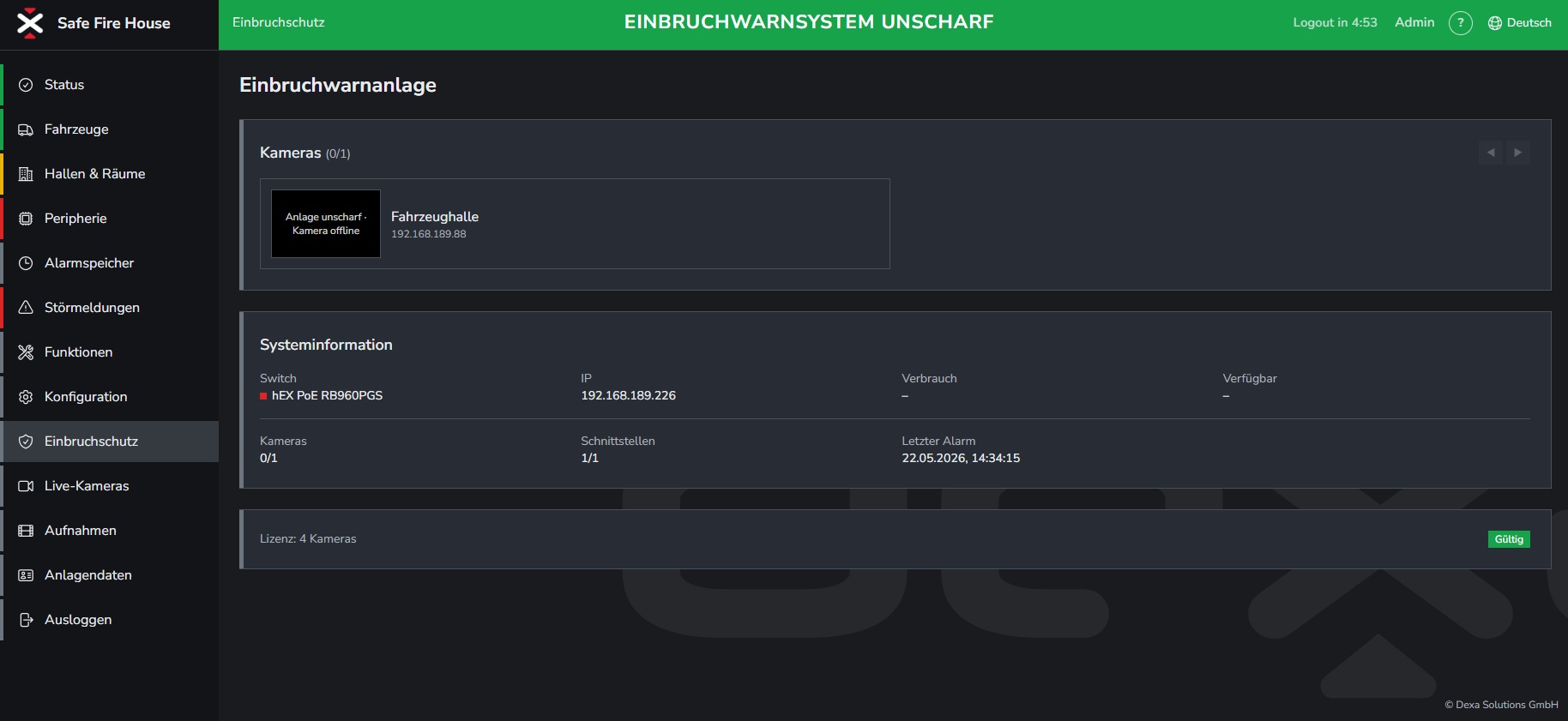Click the Gültig license badge
The height and width of the screenshot is (721, 1568).
pyautogui.click(x=1509, y=539)
